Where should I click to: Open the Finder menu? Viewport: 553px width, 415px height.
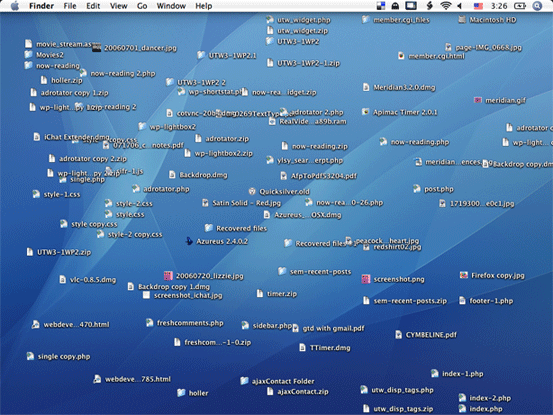point(41,6)
